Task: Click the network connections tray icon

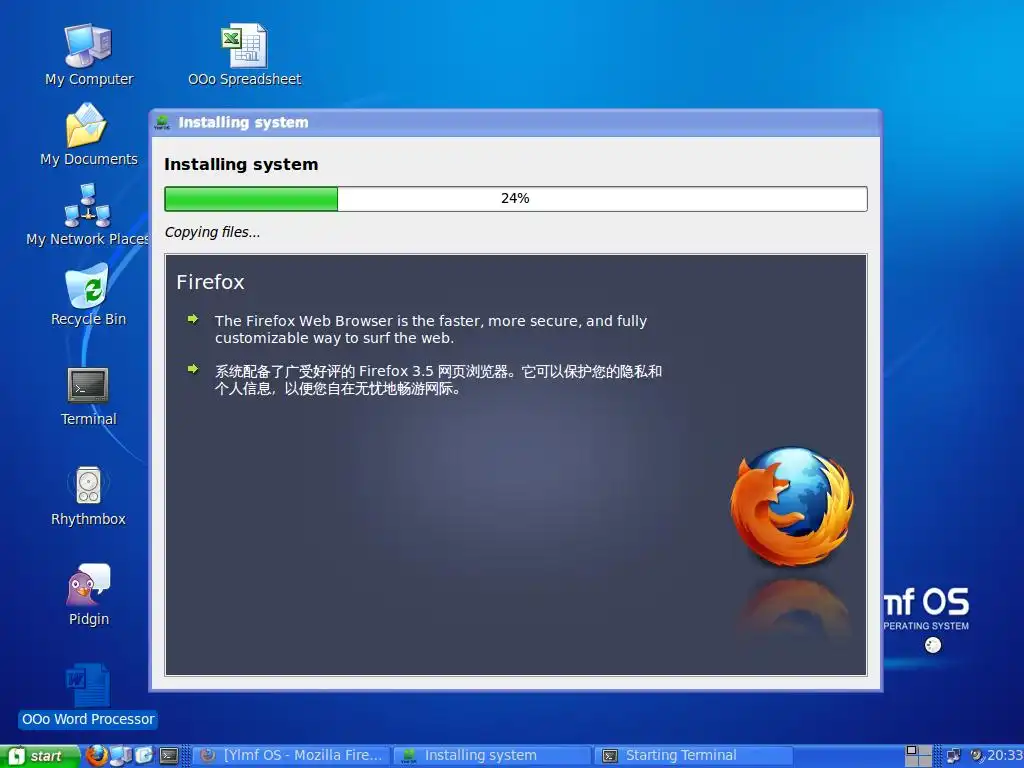Action: tap(953, 756)
